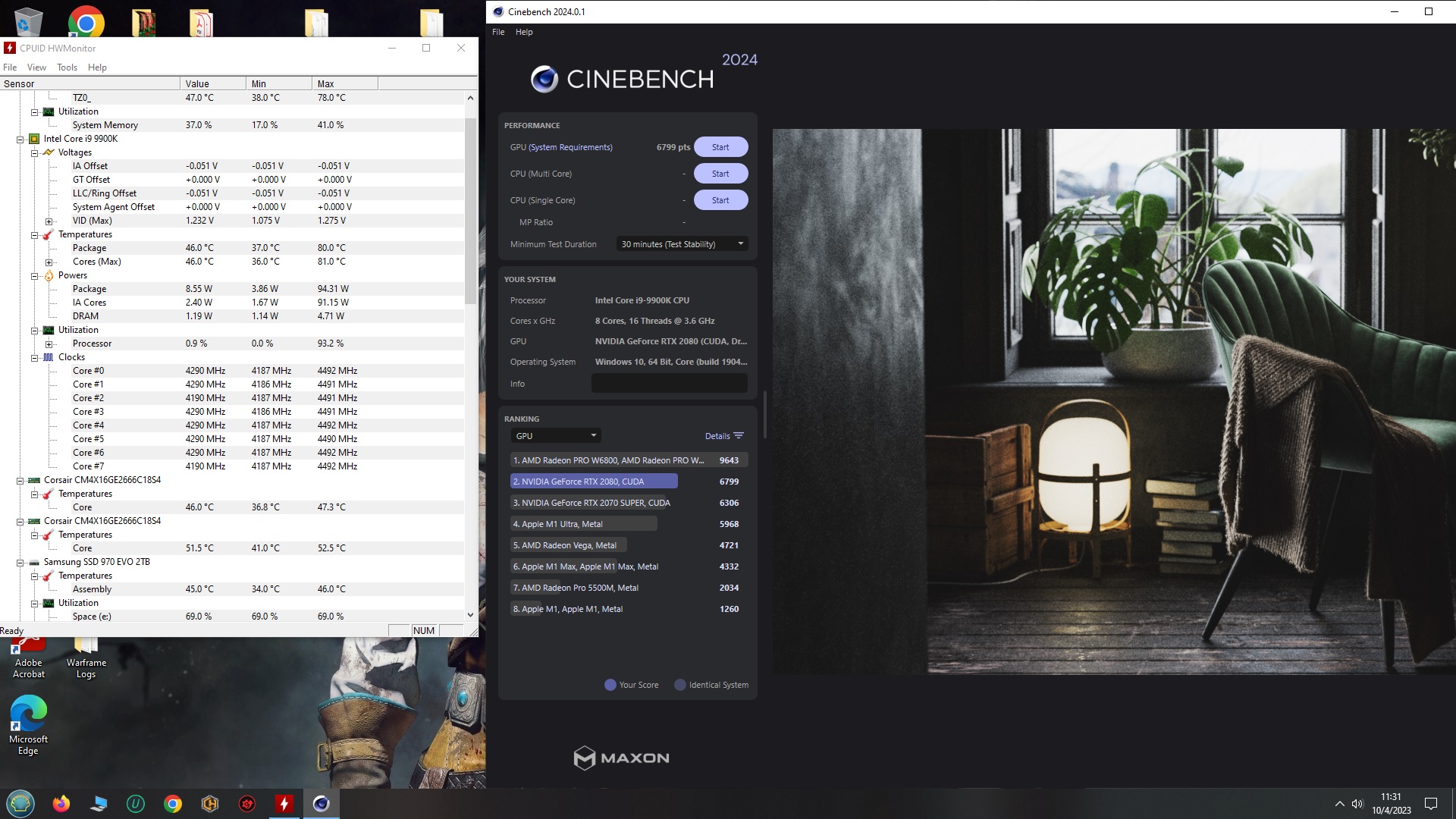Open Cinebench Help menu
Image resolution: width=1456 pixels, height=819 pixels.
524,32
